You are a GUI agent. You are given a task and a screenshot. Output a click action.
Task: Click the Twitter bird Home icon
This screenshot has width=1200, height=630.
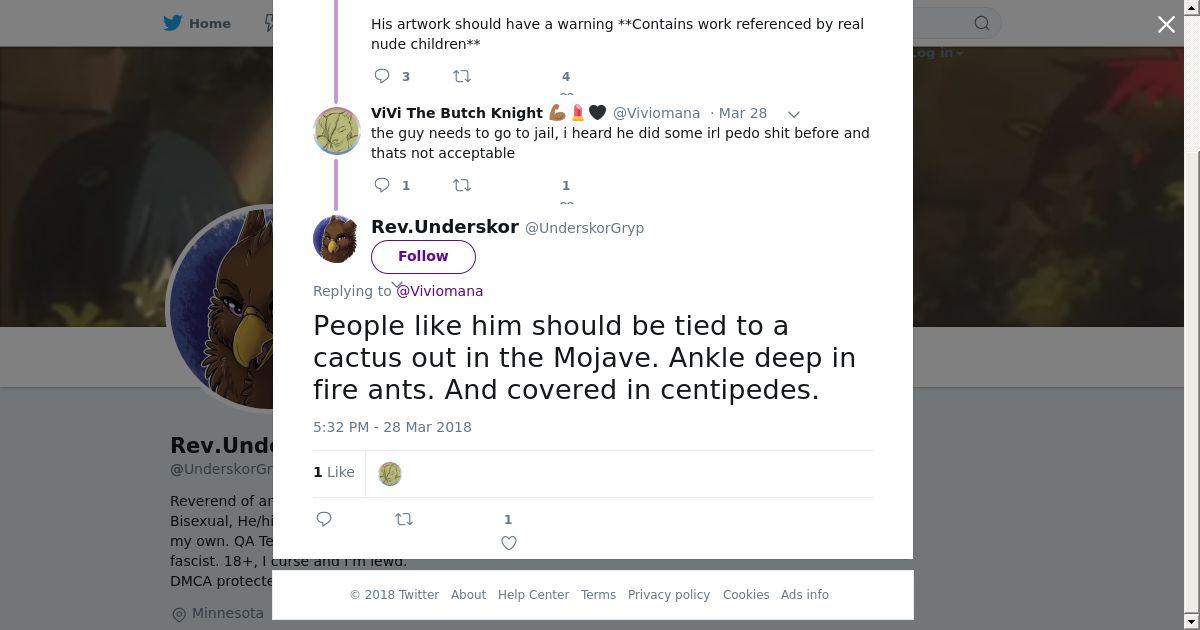click(173, 23)
